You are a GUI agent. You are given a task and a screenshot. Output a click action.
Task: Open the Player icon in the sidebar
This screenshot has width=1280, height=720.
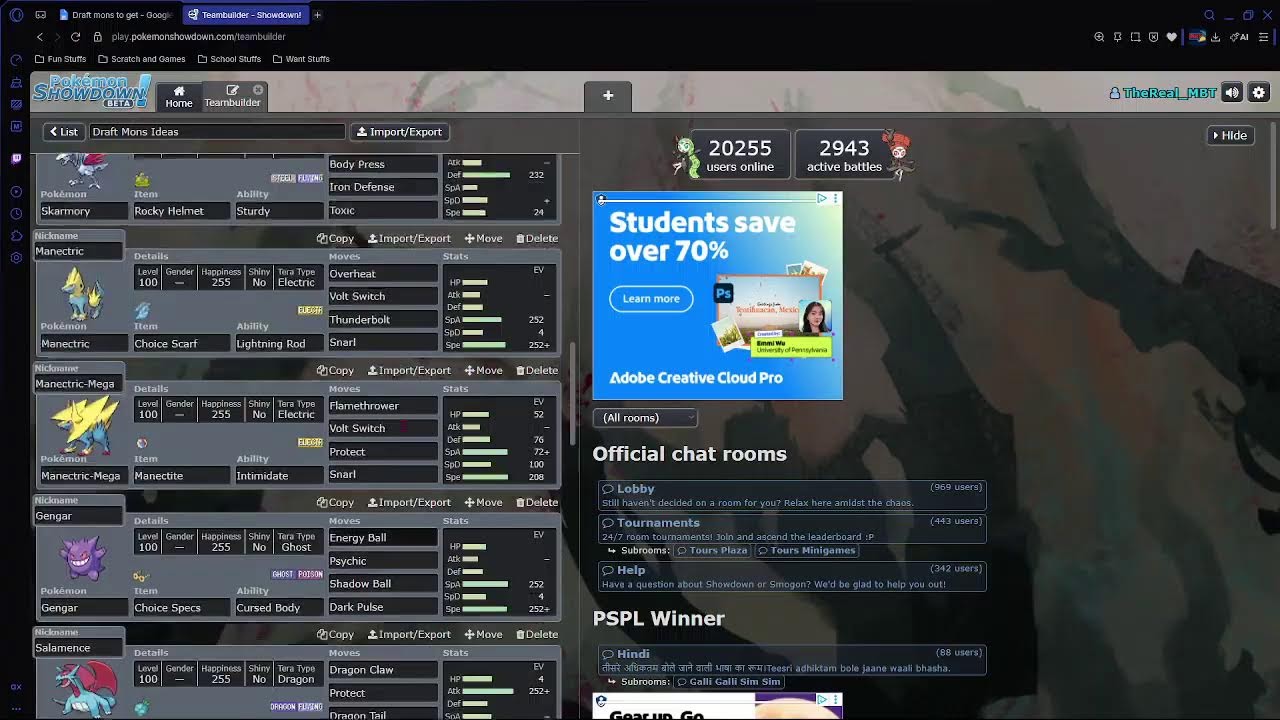click(x=16, y=191)
